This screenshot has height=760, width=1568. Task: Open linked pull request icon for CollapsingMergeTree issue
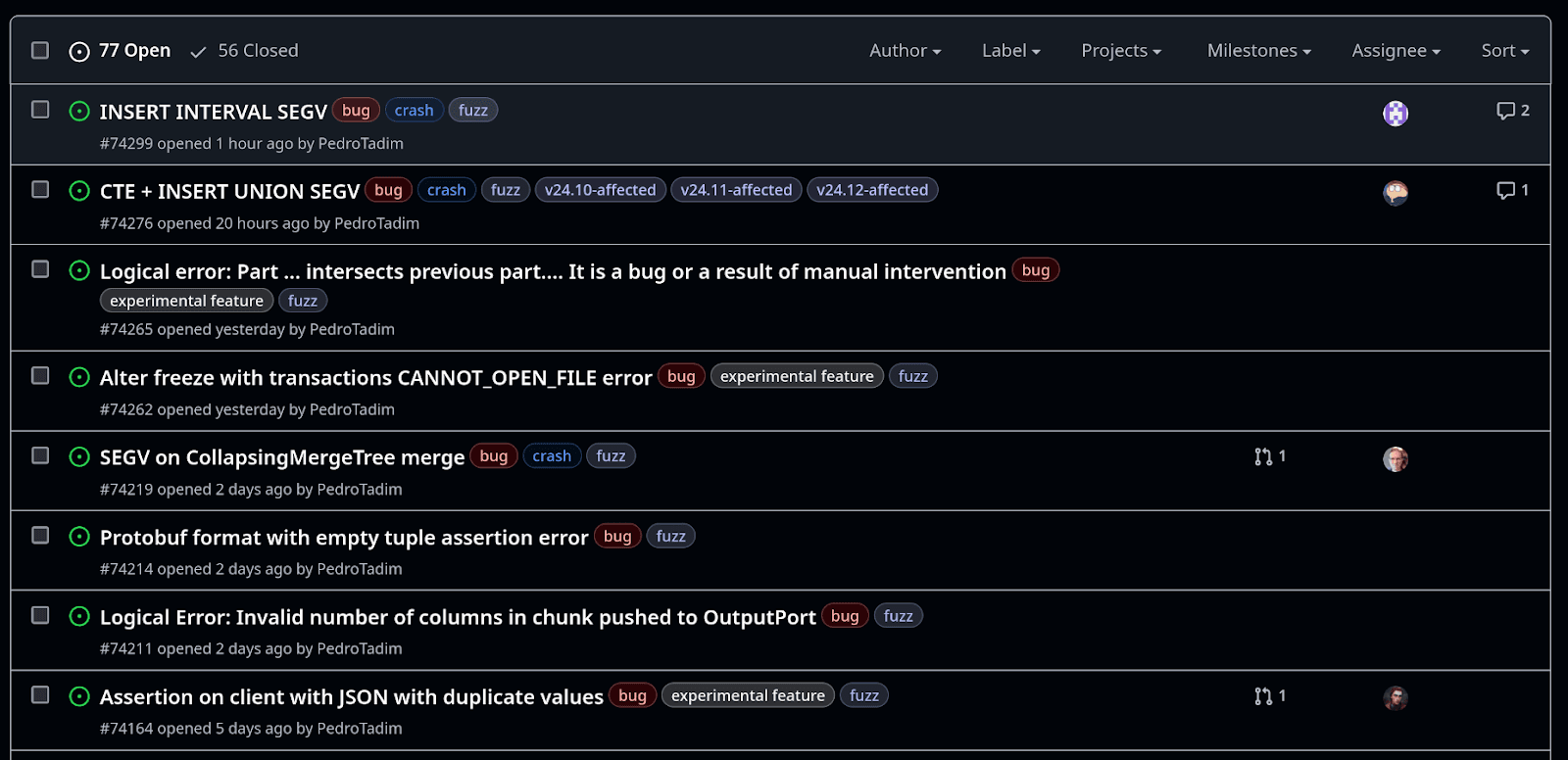(1263, 456)
